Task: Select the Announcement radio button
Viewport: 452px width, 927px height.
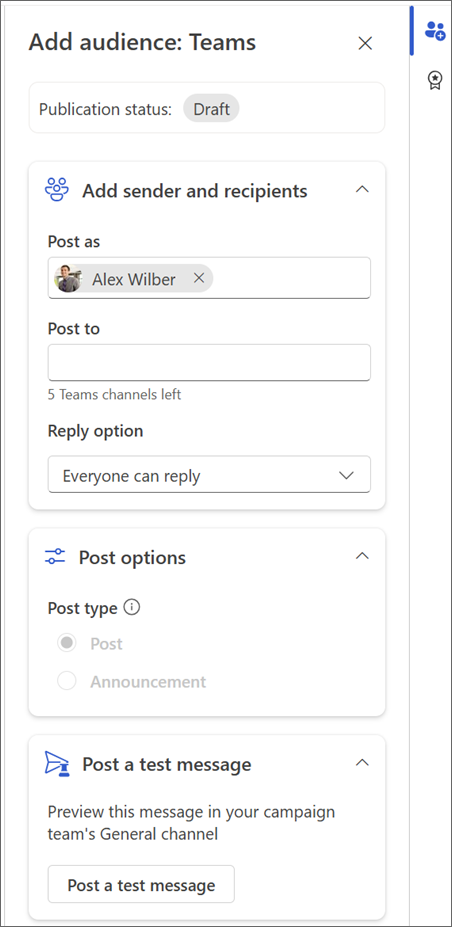Action: coord(67,681)
